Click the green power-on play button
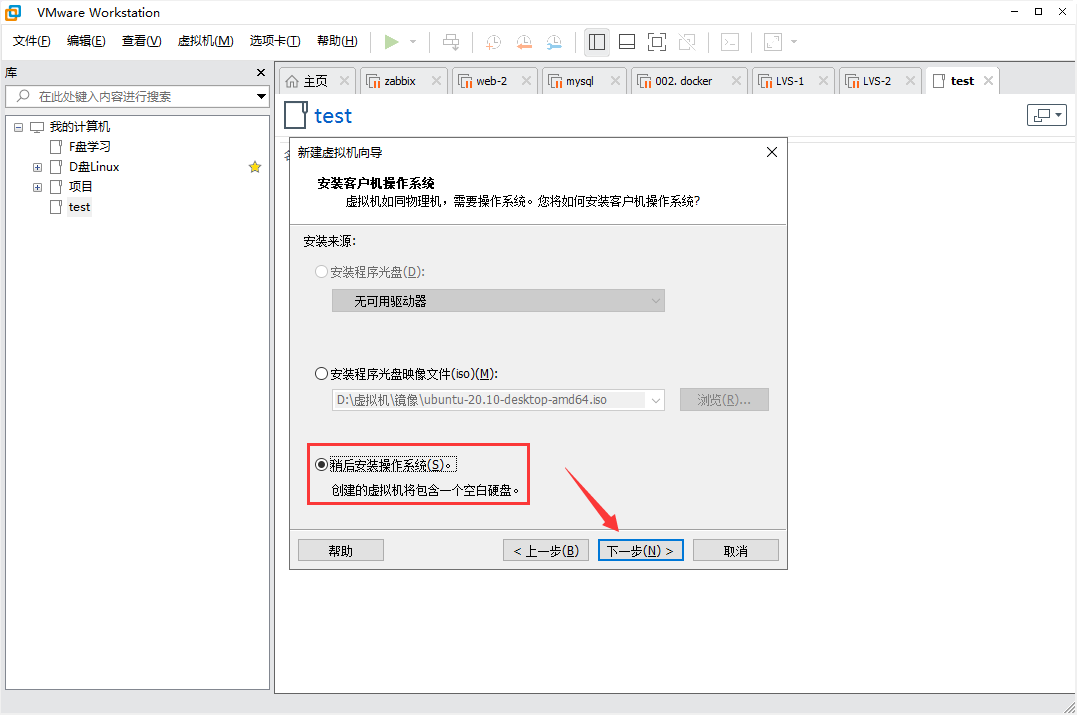1077x715 pixels. tap(392, 42)
